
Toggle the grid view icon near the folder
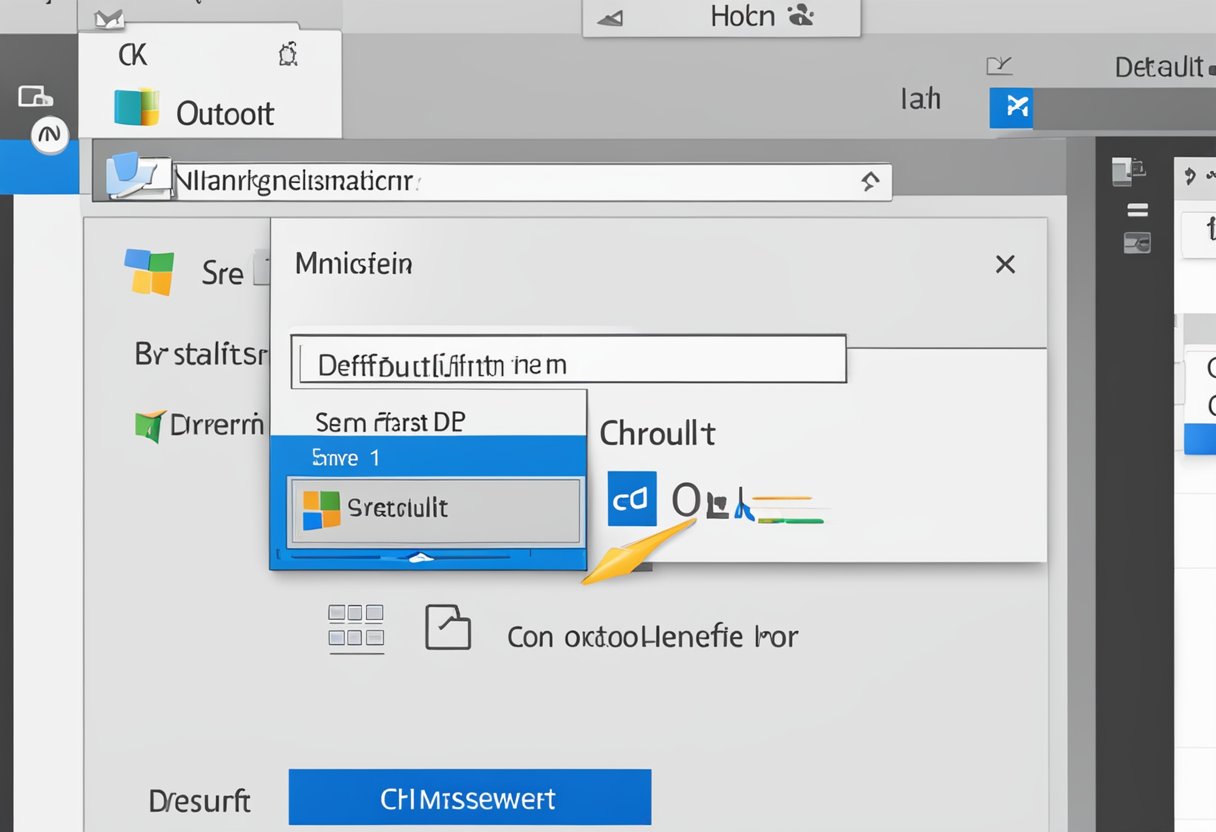pos(355,628)
